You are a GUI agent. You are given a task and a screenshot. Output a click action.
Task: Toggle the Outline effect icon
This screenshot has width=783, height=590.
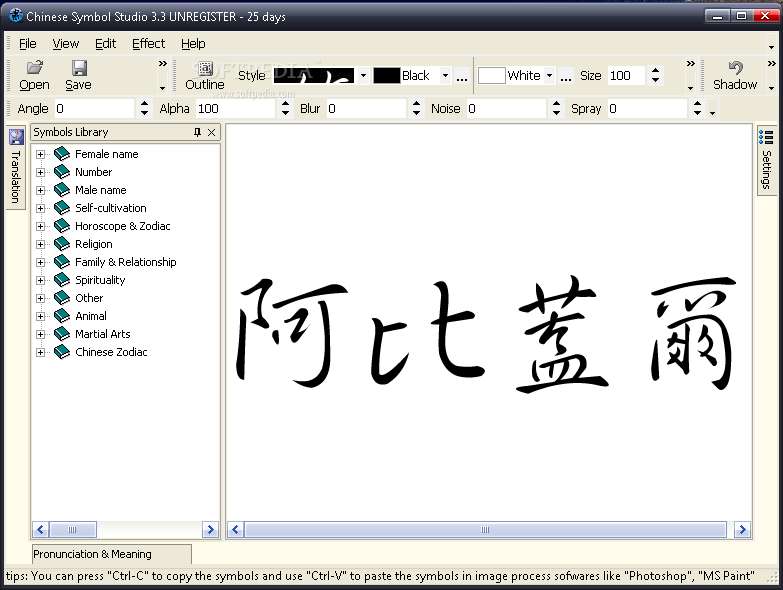(x=205, y=68)
